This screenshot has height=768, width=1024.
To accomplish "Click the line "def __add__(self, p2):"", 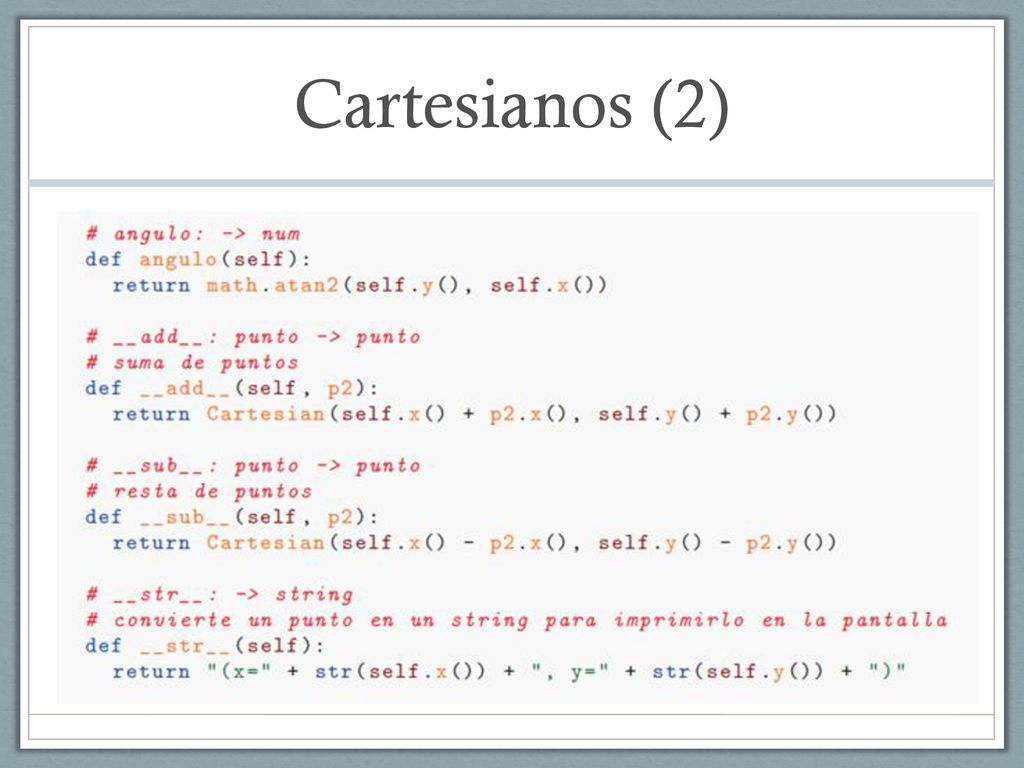I will 232,389.
